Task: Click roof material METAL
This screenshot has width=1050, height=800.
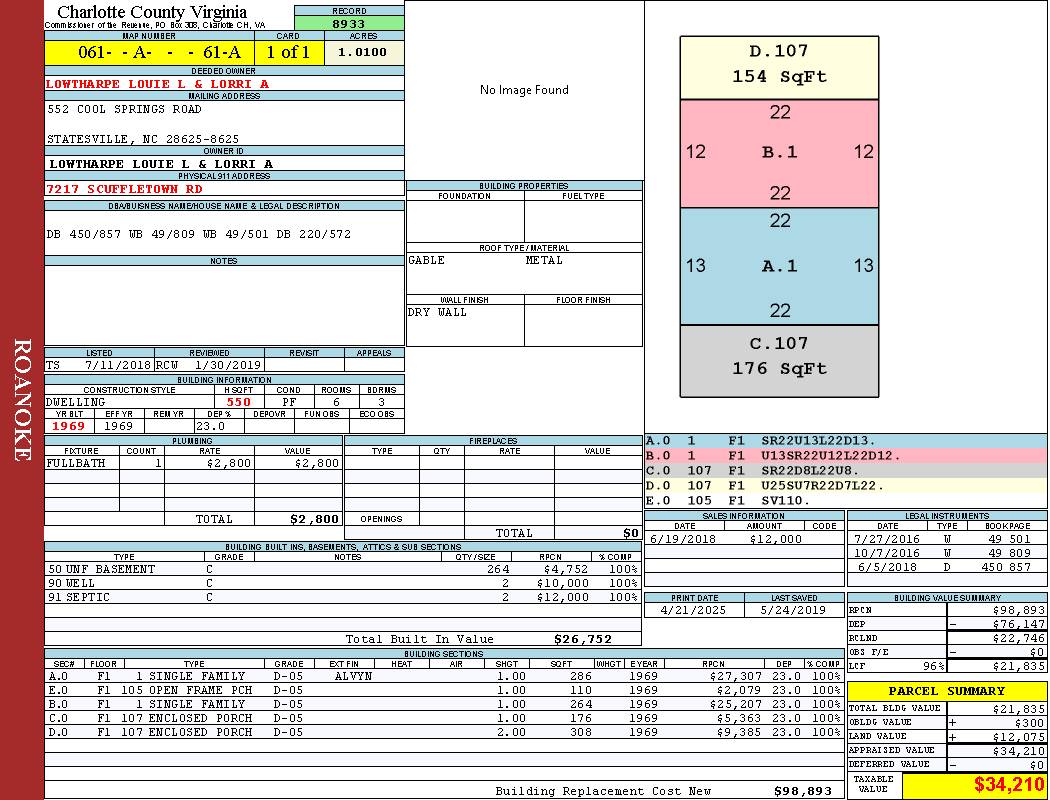Action: (544, 260)
